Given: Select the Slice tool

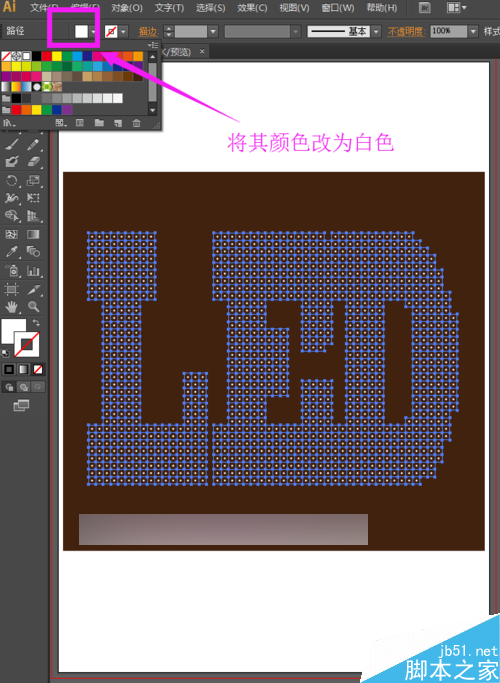Looking at the screenshot, I should 34,289.
